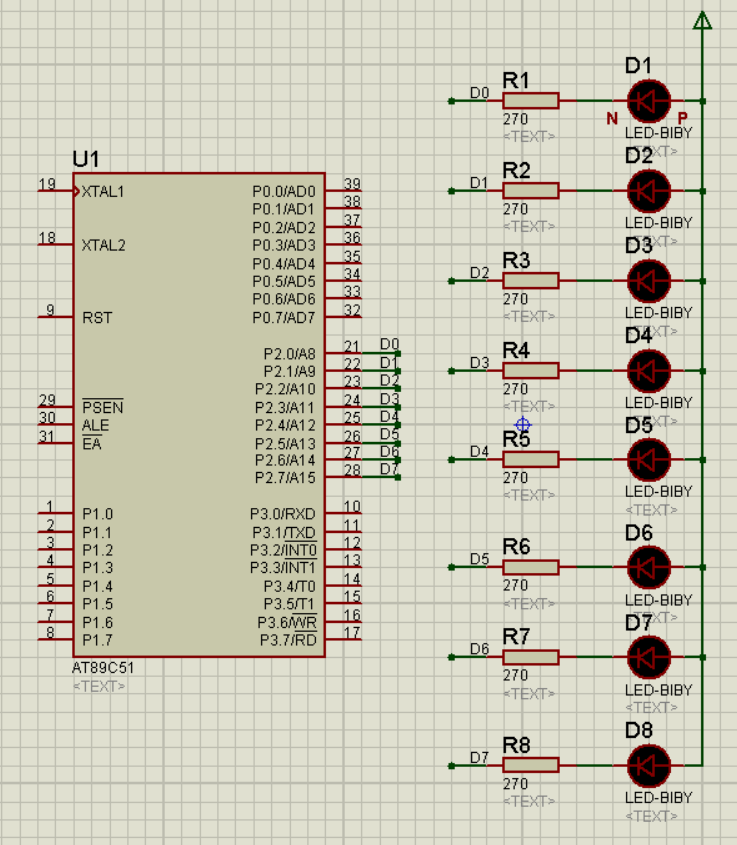Select LED D2 symbol
The width and height of the screenshot is (737, 845).
click(x=649, y=191)
